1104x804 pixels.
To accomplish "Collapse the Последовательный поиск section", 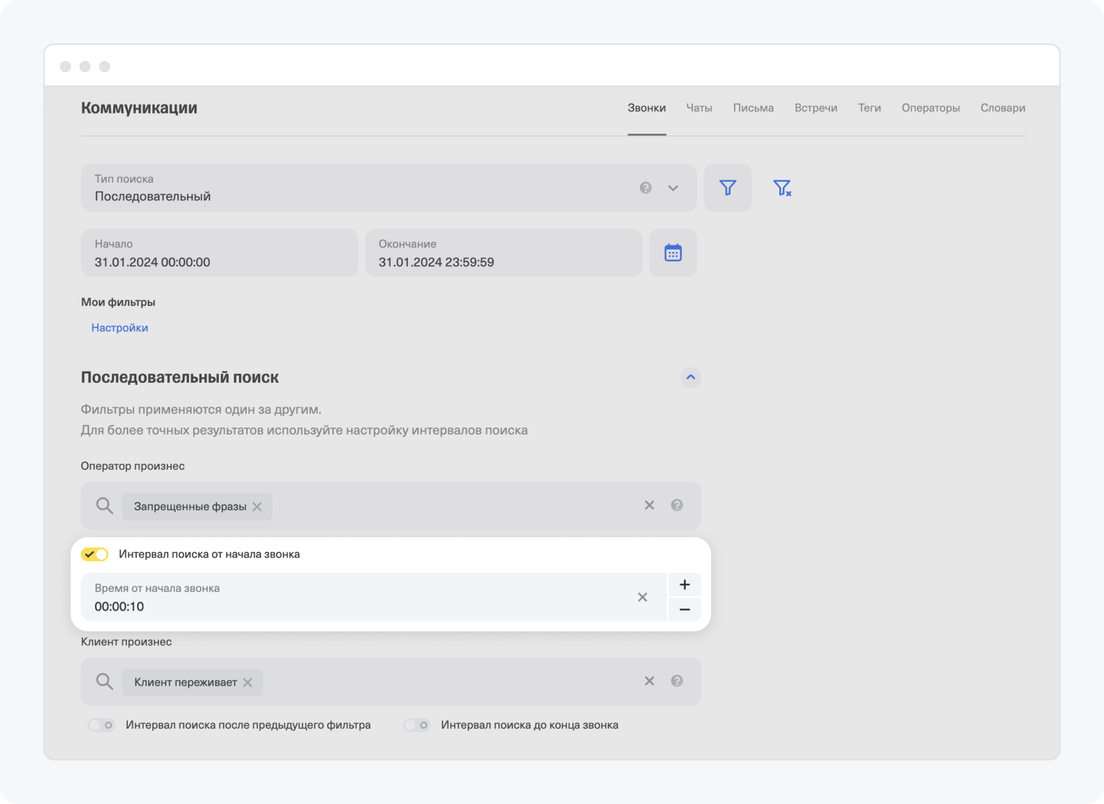I will point(690,378).
